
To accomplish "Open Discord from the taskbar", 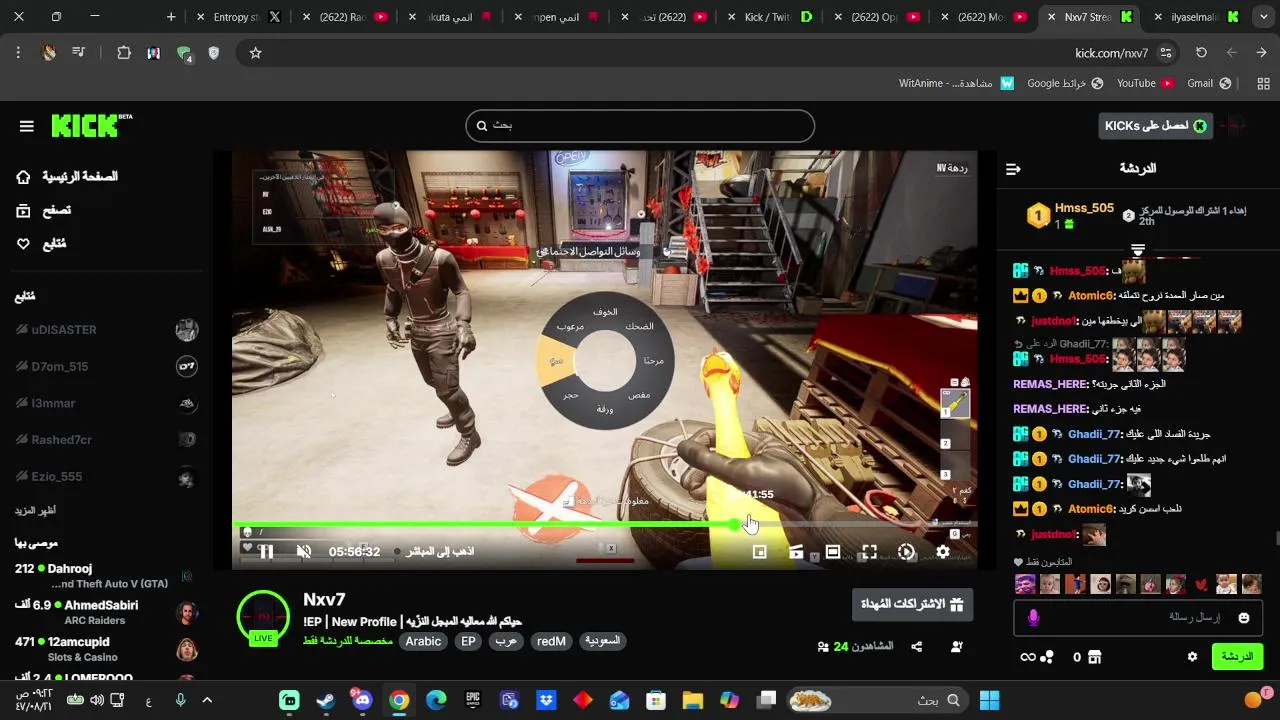I will (362, 700).
